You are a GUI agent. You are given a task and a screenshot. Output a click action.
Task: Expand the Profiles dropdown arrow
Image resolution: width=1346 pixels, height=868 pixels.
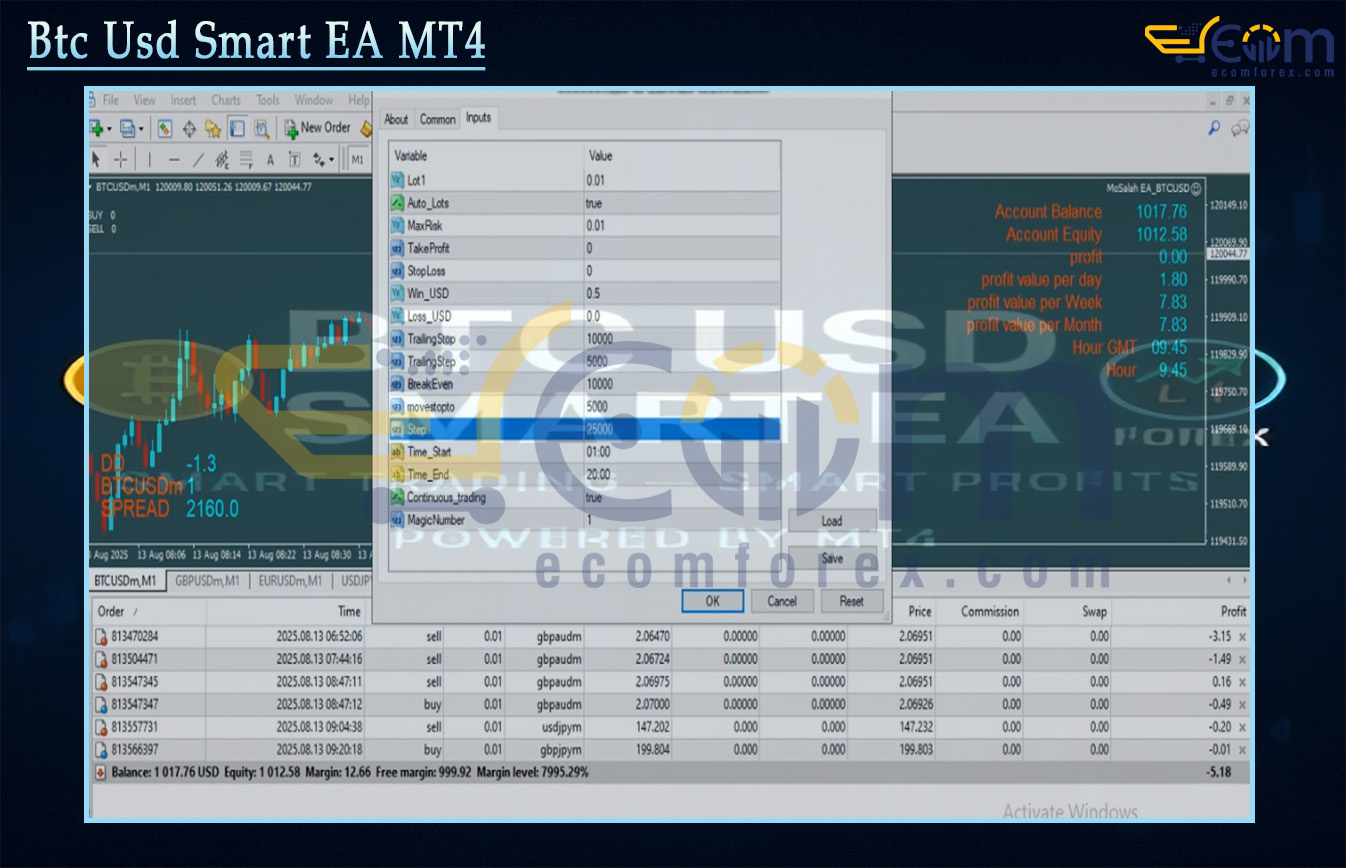pyautogui.click(x=141, y=128)
